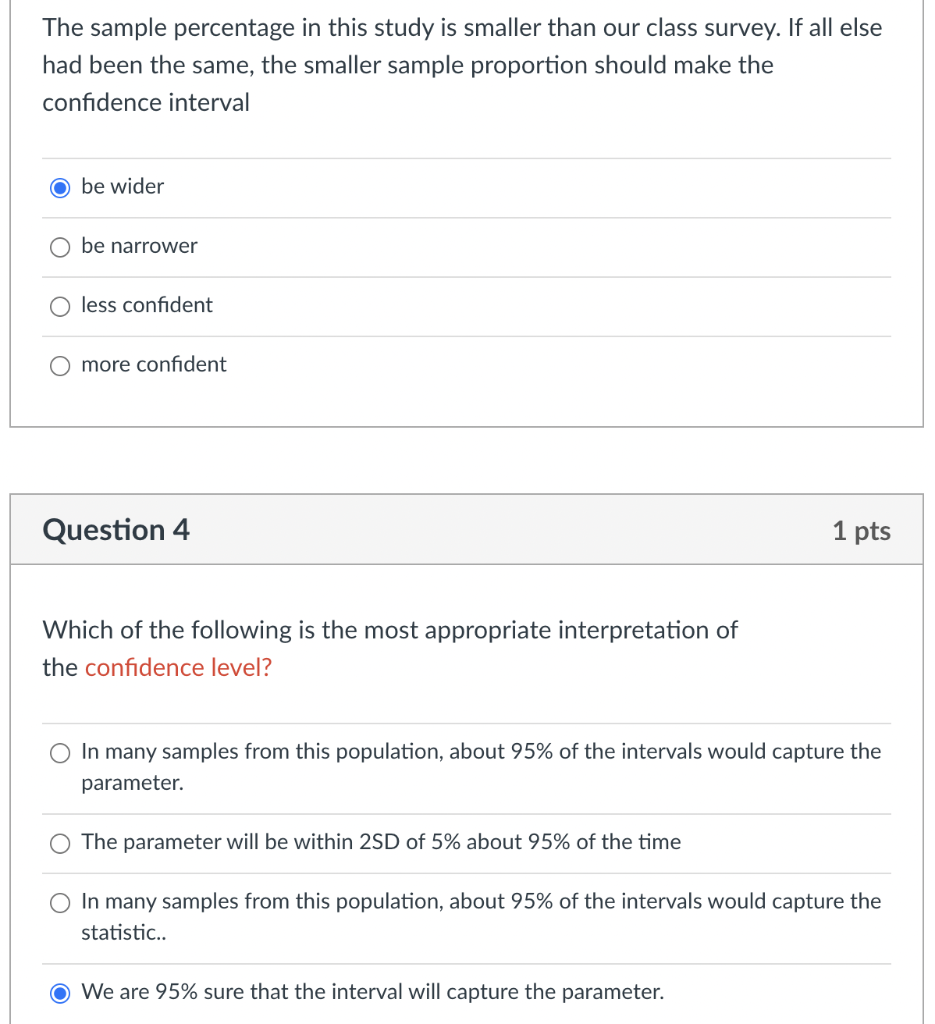The width and height of the screenshot is (935, 1024).
Task: Click the "less confident" answer text
Action: pos(146,306)
